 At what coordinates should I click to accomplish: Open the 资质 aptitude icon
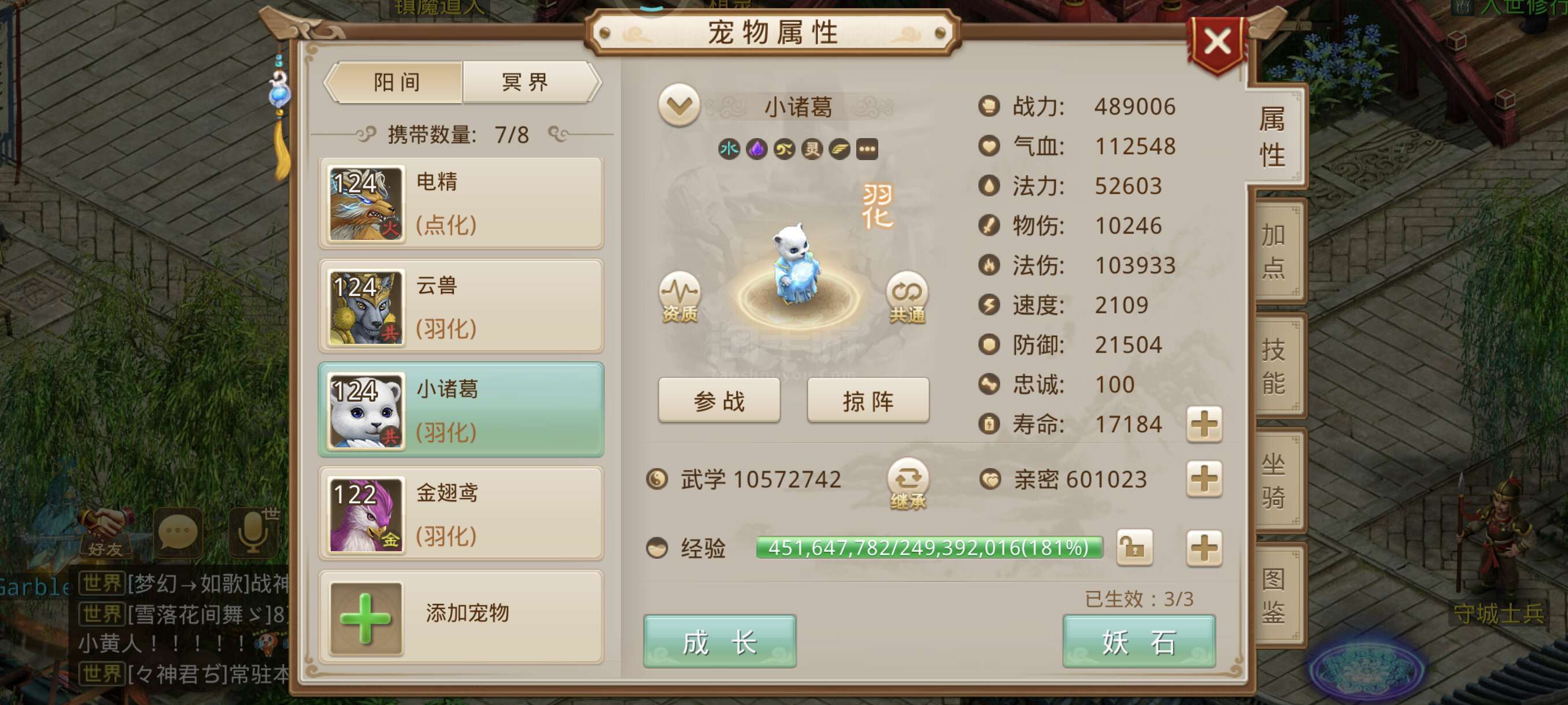pyautogui.click(x=680, y=296)
